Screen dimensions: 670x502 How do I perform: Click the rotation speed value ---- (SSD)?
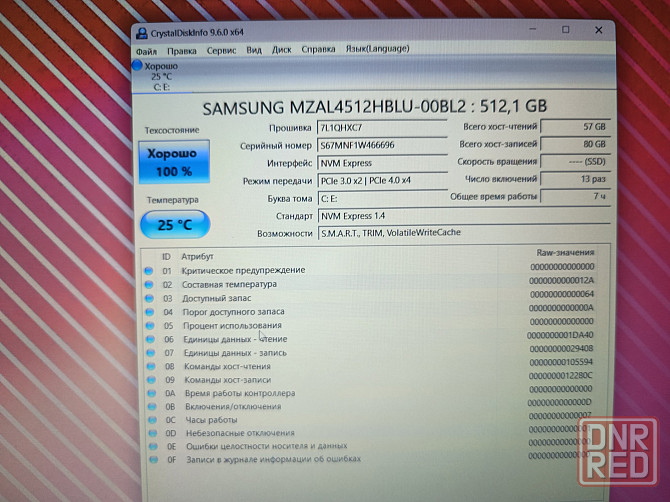tap(575, 162)
